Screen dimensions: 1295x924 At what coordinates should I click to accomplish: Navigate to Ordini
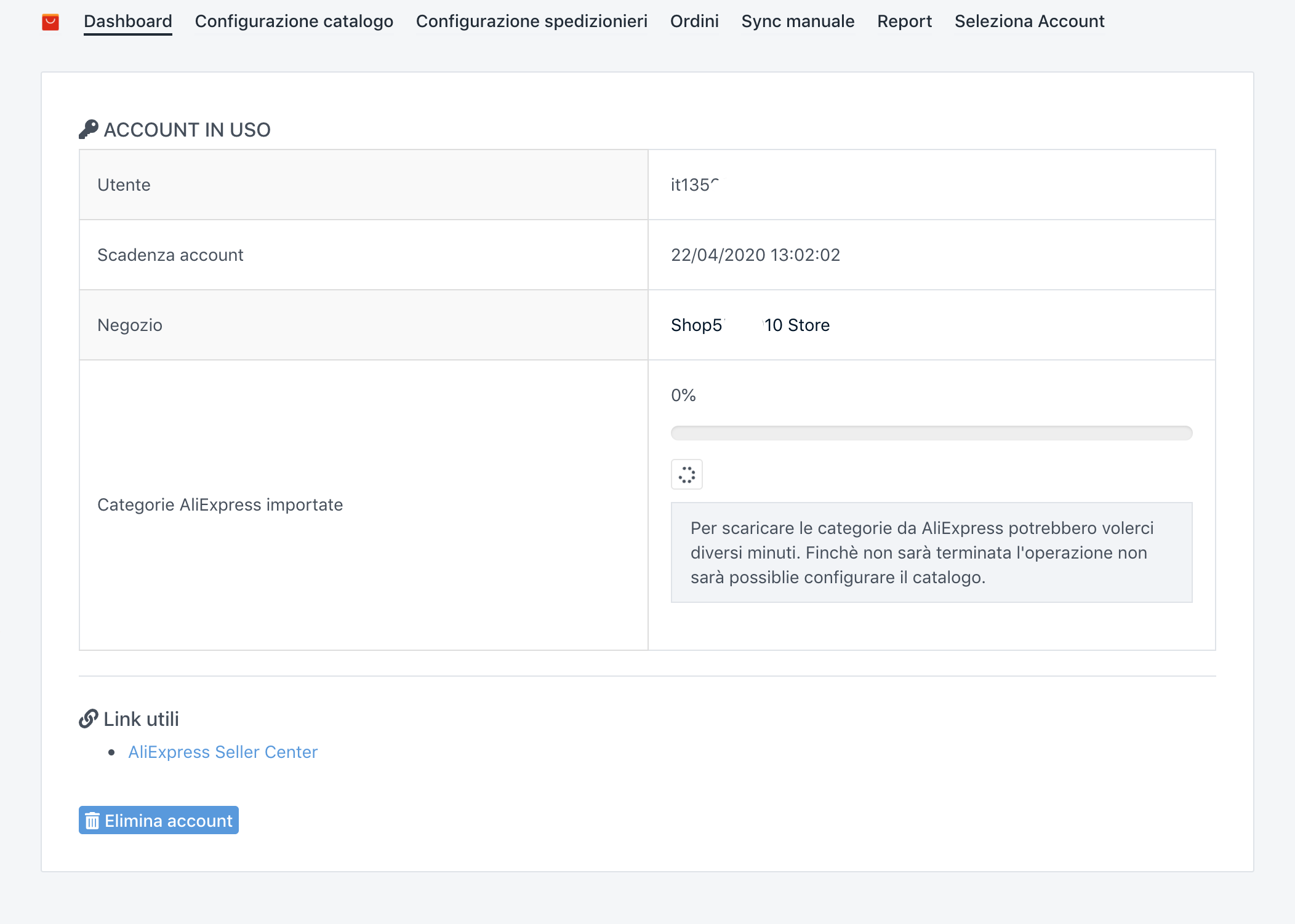[694, 22]
